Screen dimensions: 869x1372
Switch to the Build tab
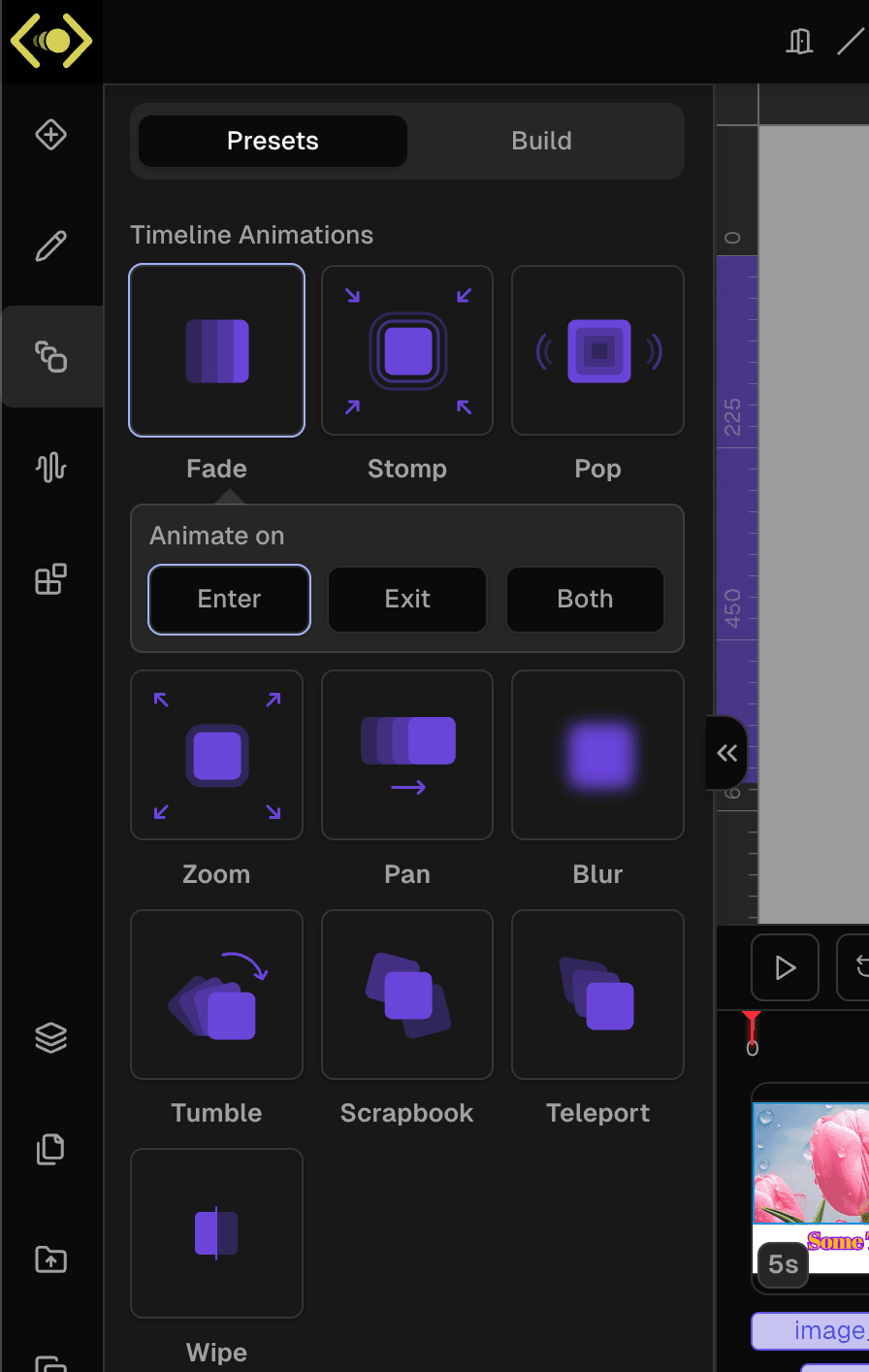(x=541, y=141)
